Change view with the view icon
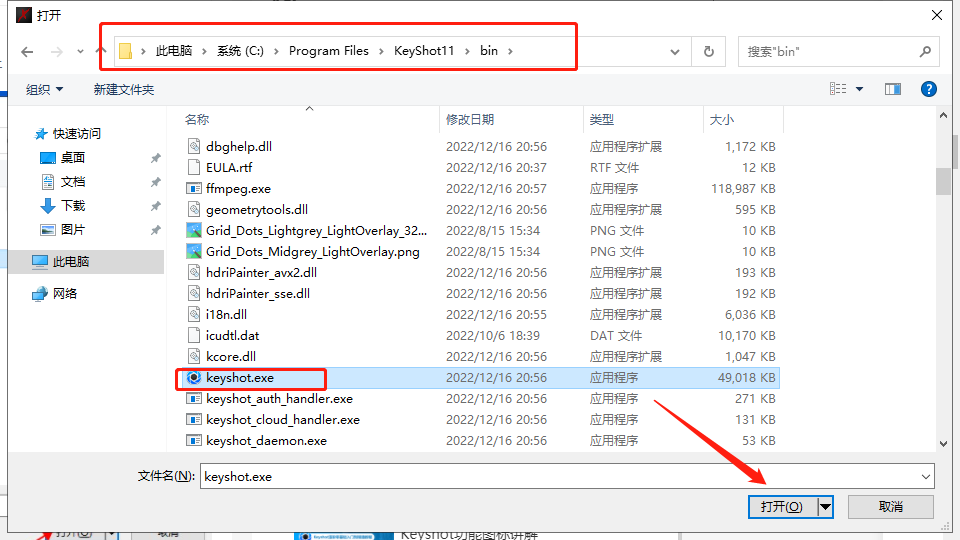 pos(838,89)
